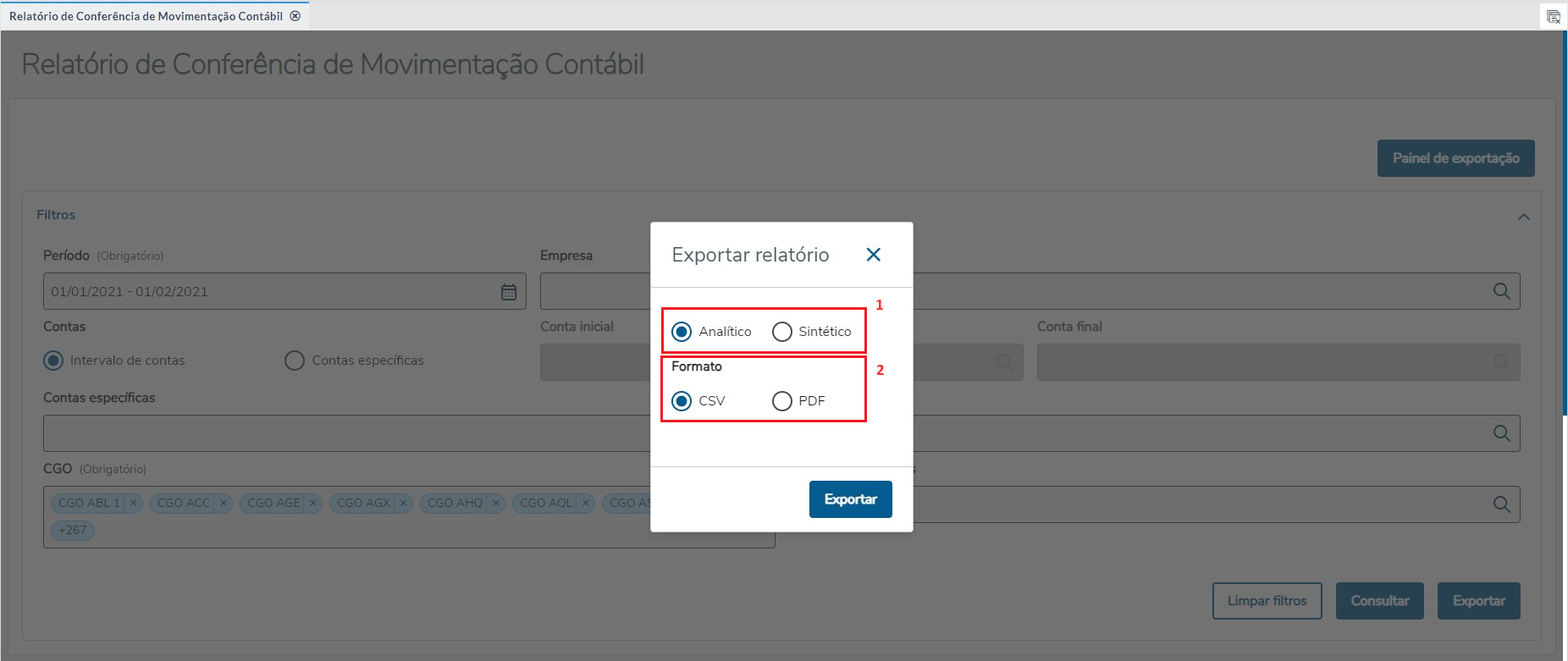This screenshot has width=1568, height=661.
Task: Click the page-level Exportar button
Action: pyautogui.click(x=1478, y=601)
